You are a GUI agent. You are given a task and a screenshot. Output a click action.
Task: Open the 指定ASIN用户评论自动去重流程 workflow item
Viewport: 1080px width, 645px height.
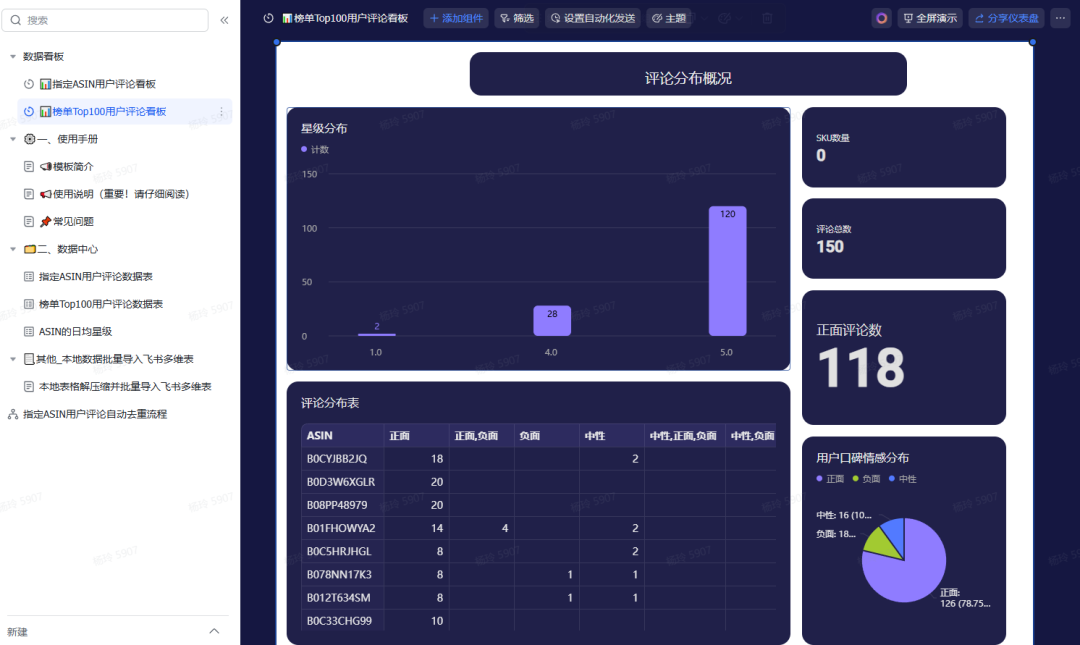tap(95, 414)
